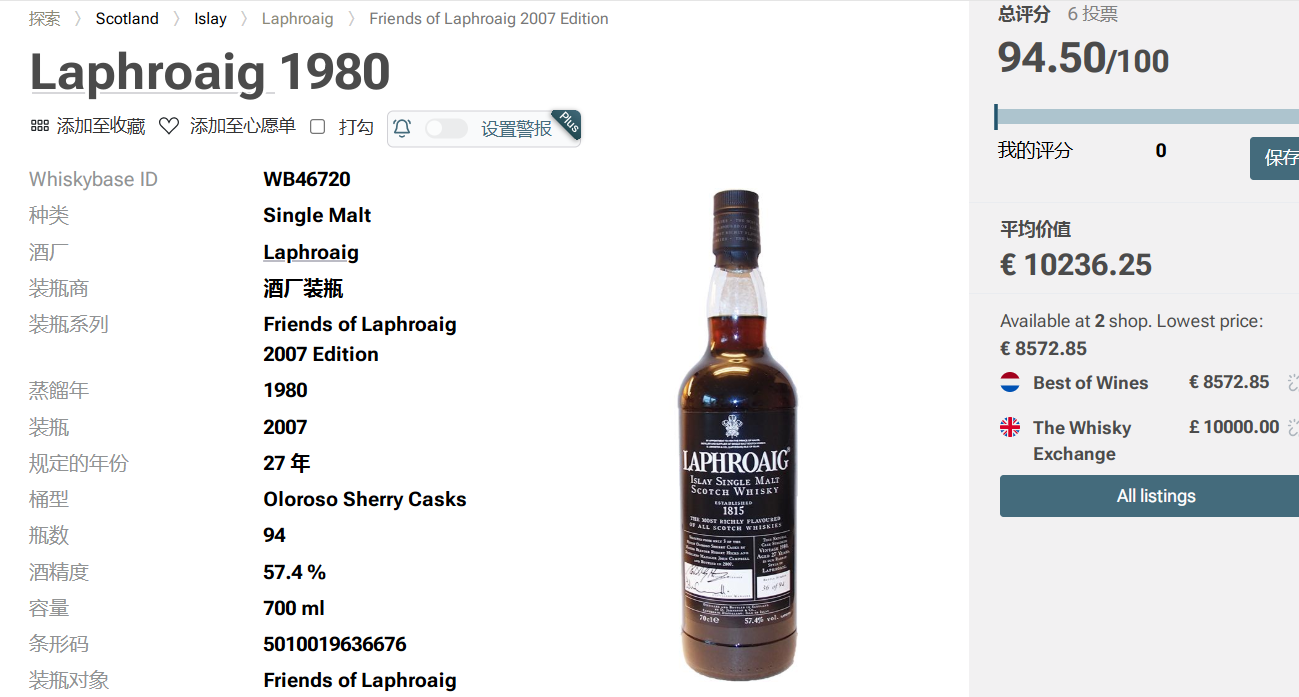Toggle the 设置警报 alert switch
Screen dimensions: 1299x697
pyautogui.click(x=446, y=128)
